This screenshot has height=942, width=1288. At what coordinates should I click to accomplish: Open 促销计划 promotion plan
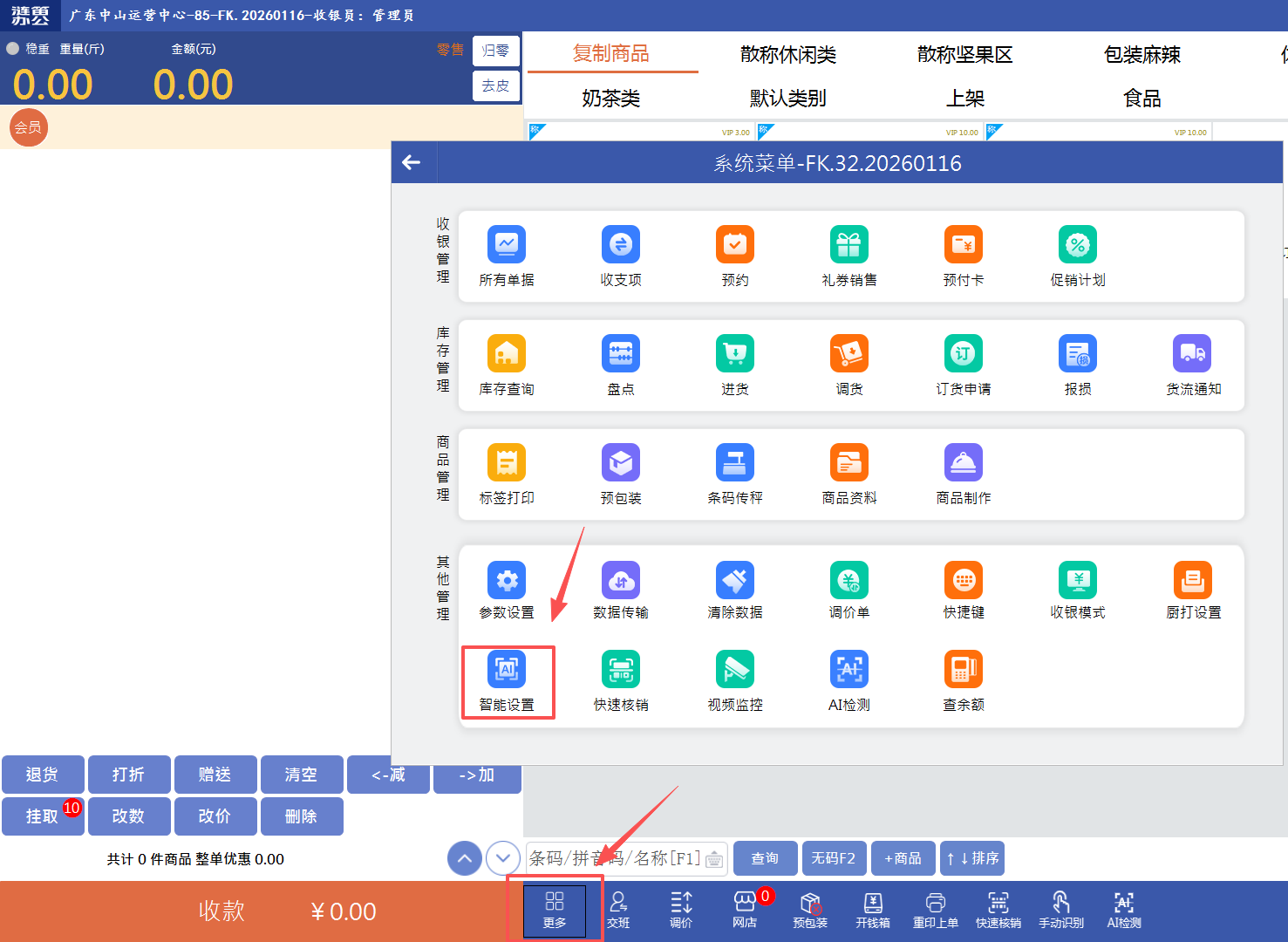pyautogui.click(x=1077, y=256)
